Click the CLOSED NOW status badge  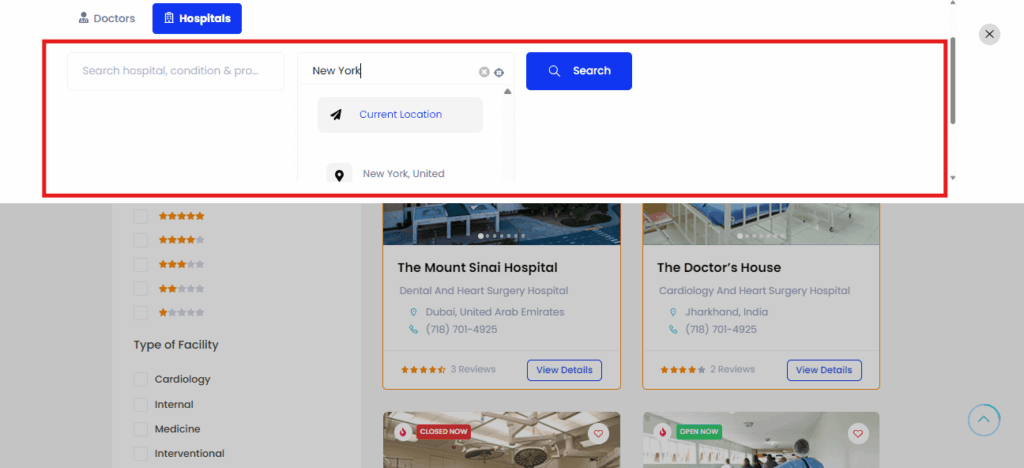click(x=443, y=431)
